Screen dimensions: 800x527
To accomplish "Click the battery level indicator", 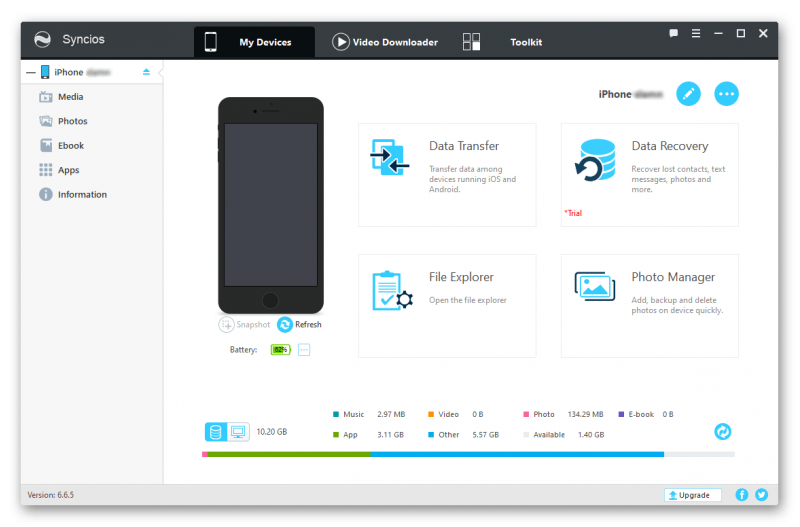I will point(280,349).
